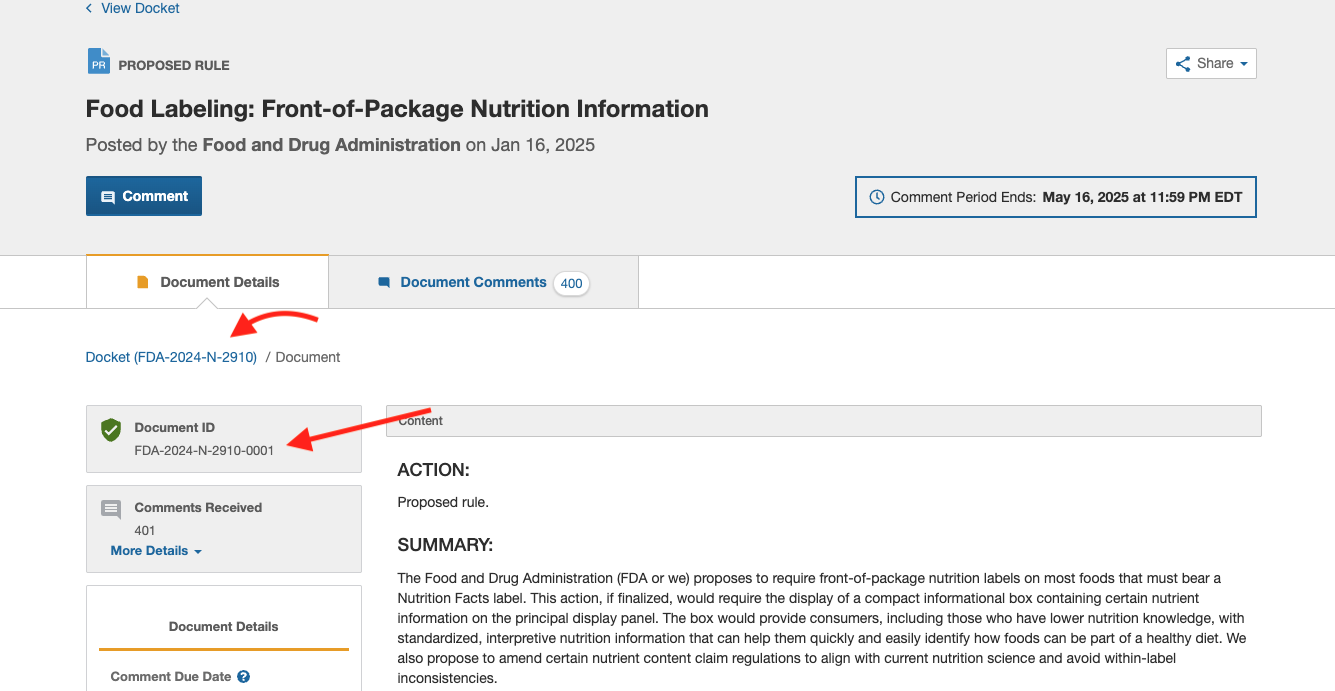Expand the More Details dropdown
1335x691 pixels.
pyautogui.click(x=156, y=551)
